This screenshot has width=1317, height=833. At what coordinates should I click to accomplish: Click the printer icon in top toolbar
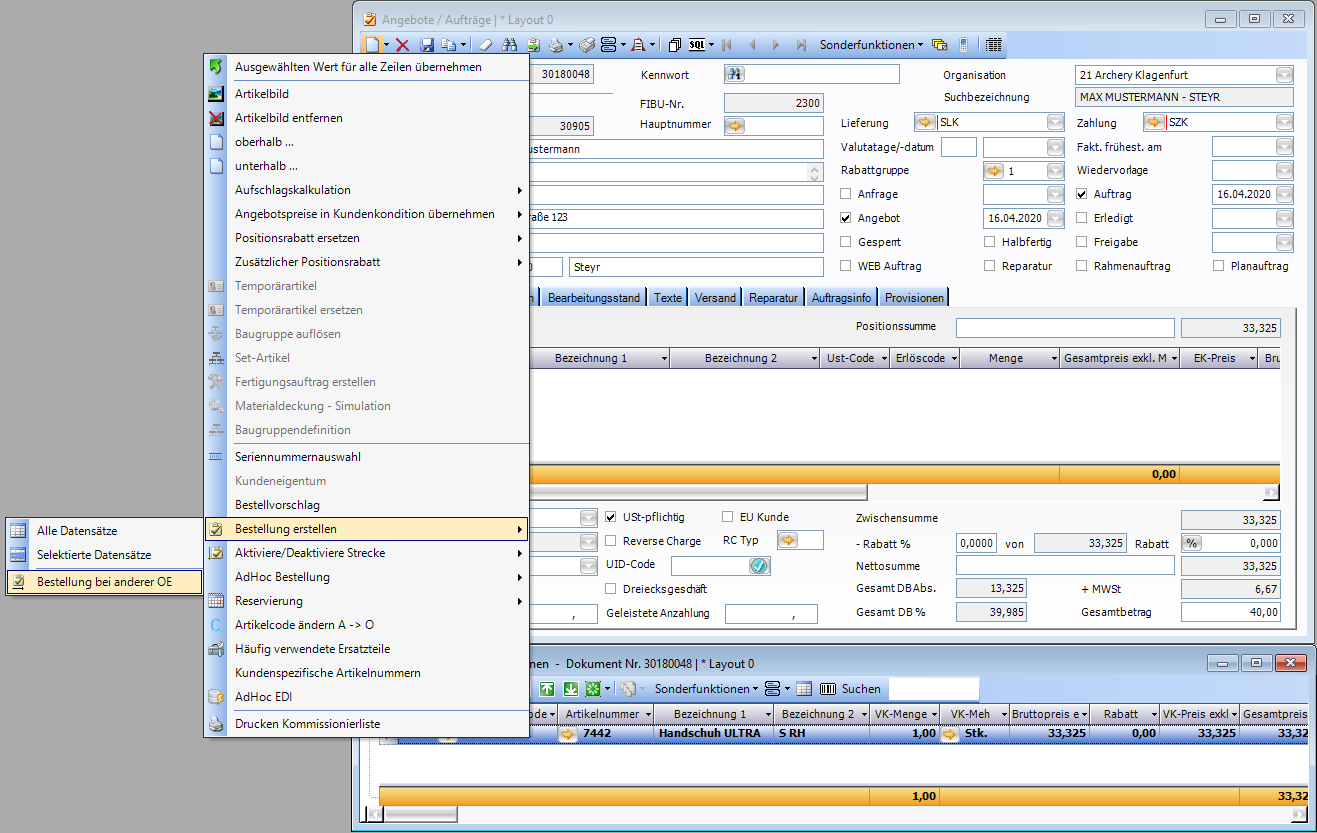(557, 45)
